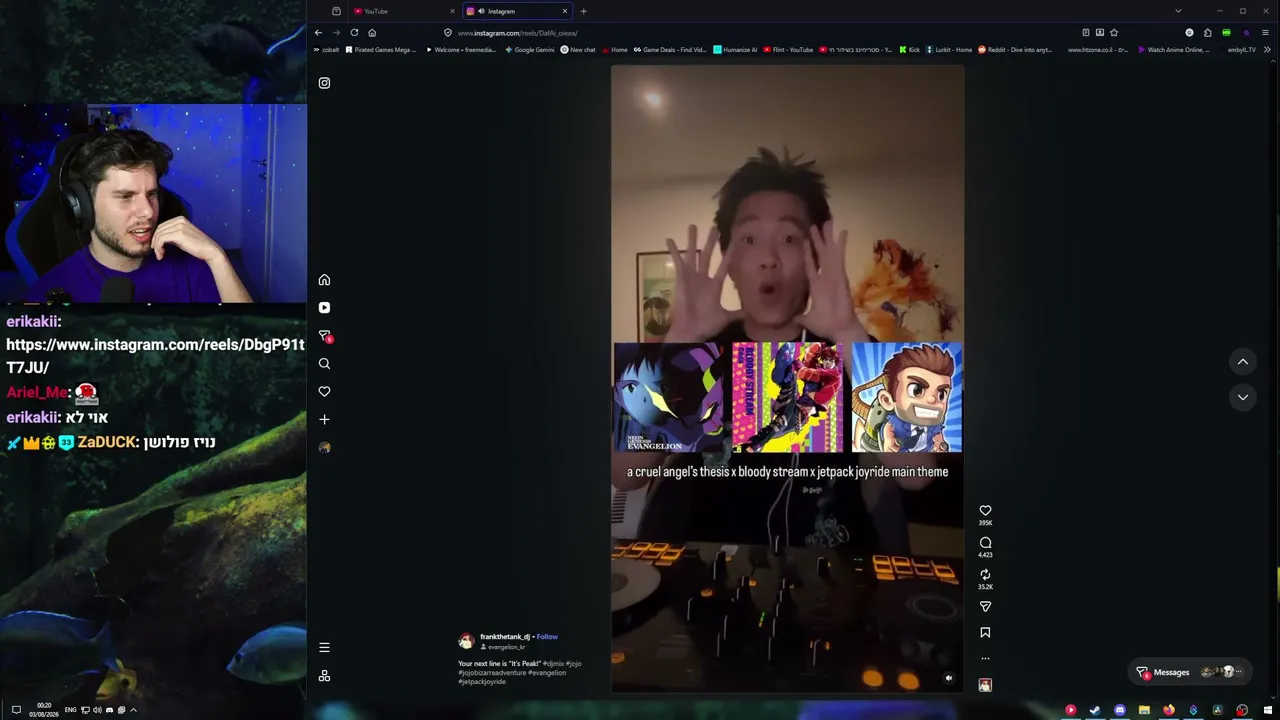Open the Google Gemini bookmark

pyautogui.click(x=530, y=50)
